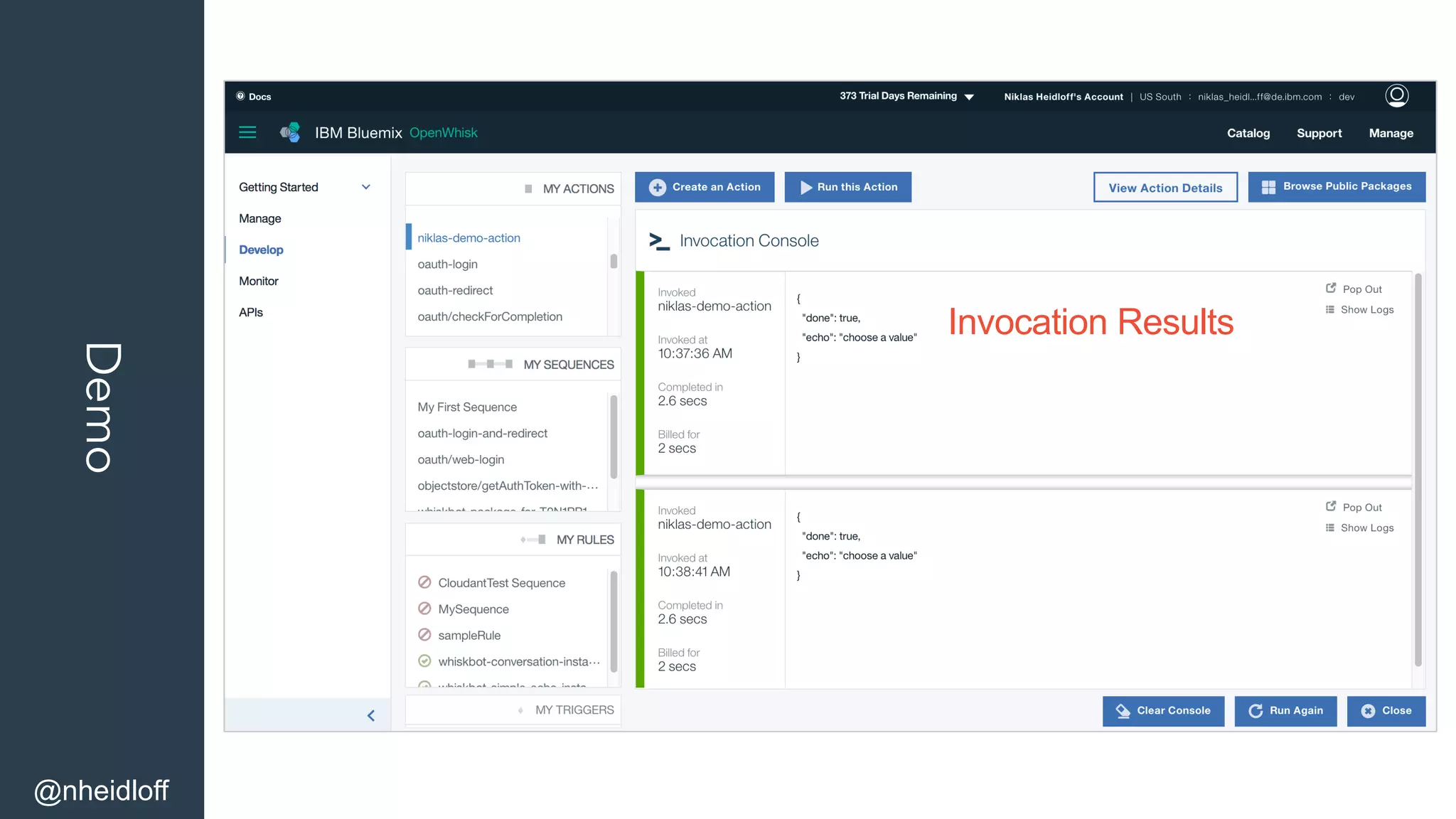Viewport: 1456px width, 819px height.
Task: Click the user profile avatar icon
Action: click(1396, 95)
